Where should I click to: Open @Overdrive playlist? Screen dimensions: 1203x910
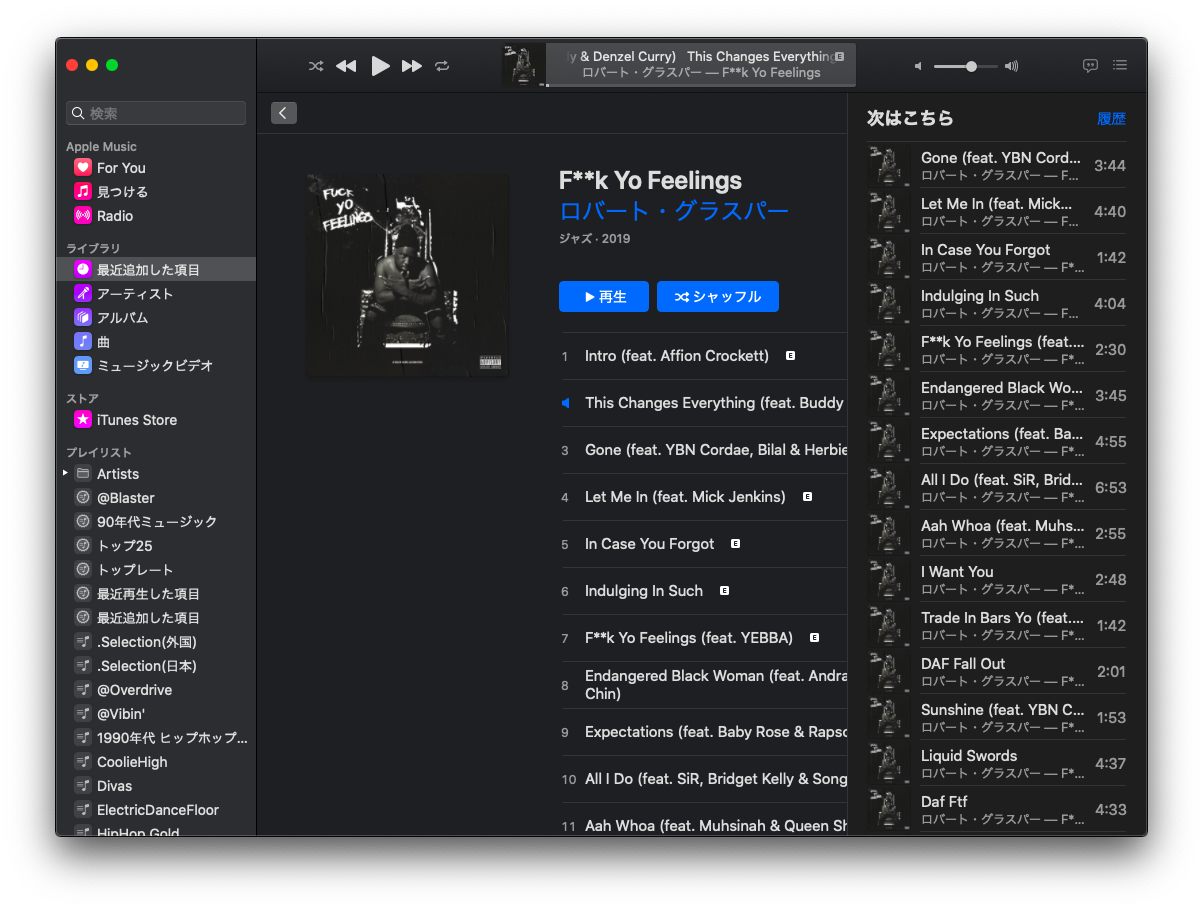(x=156, y=690)
